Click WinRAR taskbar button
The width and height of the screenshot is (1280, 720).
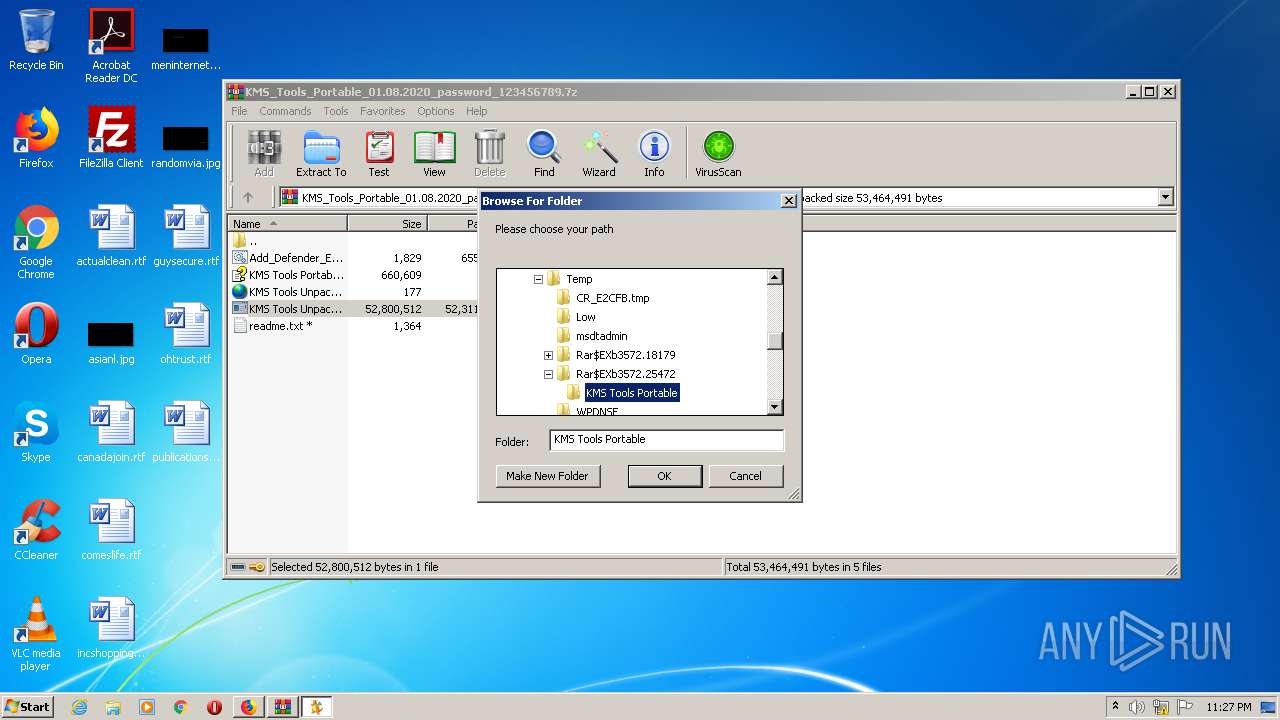282,707
